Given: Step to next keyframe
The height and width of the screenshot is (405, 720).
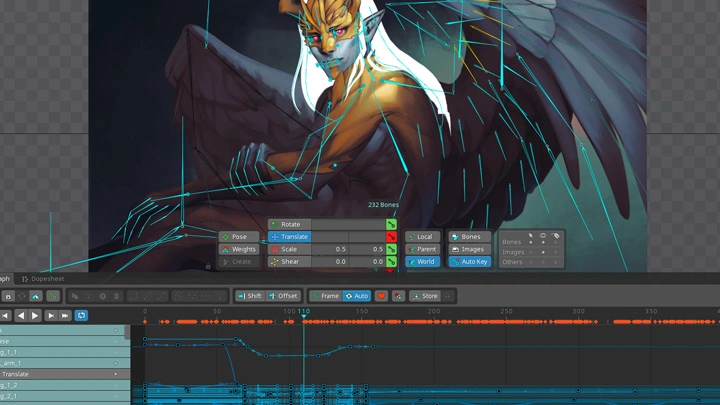Looking at the screenshot, I should pyautogui.click(x=51, y=315).
